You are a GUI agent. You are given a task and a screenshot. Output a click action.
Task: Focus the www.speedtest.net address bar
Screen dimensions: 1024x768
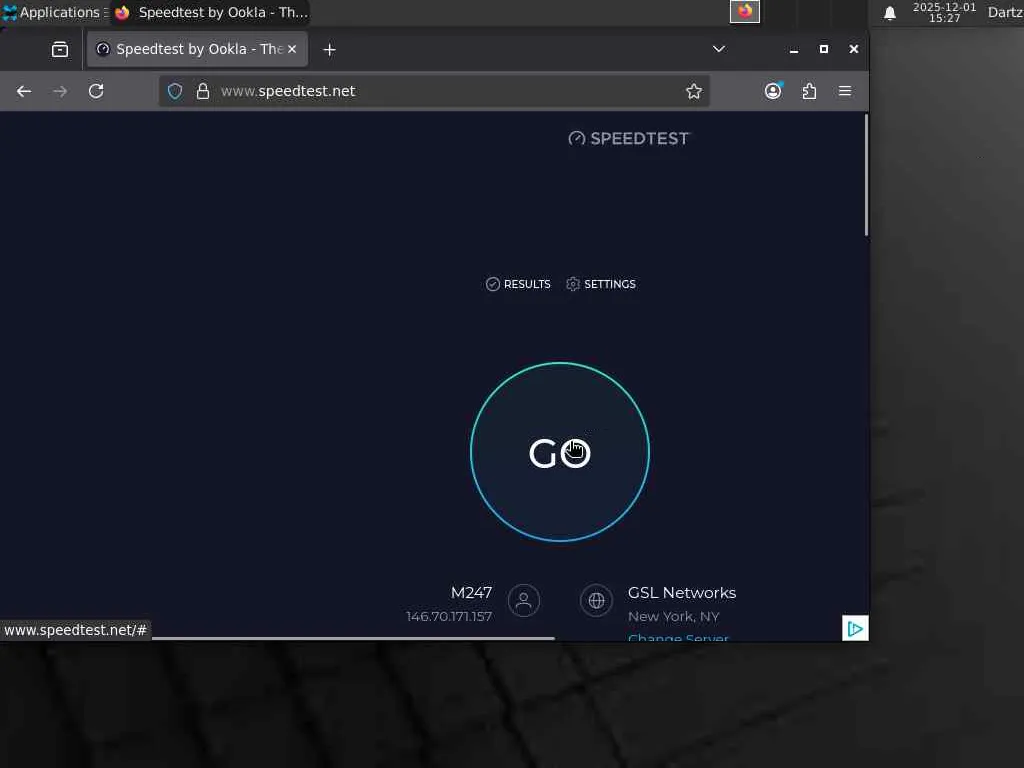click(434, 91)
